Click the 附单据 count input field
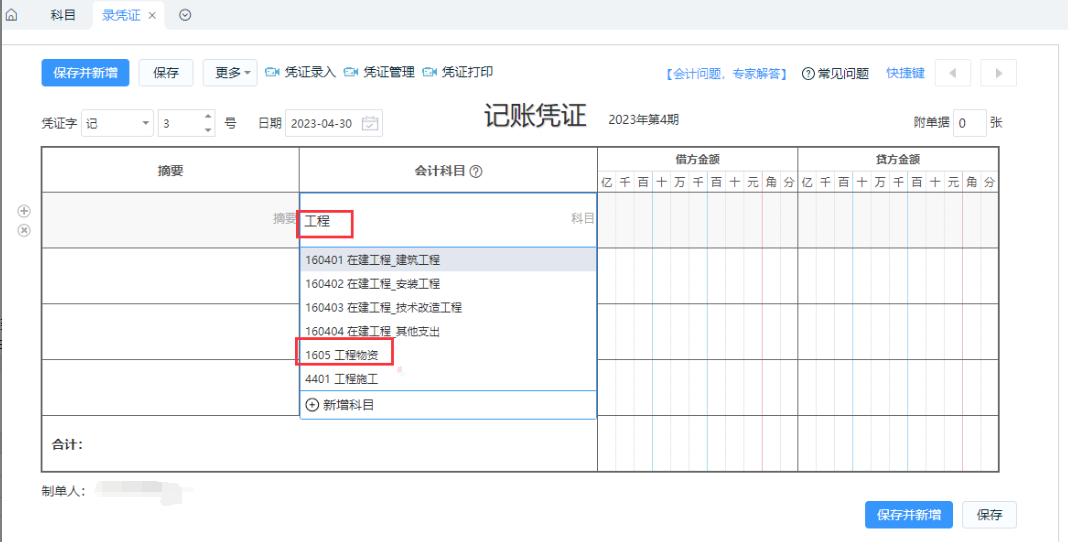1068x542 pixels. click(968, 124)
